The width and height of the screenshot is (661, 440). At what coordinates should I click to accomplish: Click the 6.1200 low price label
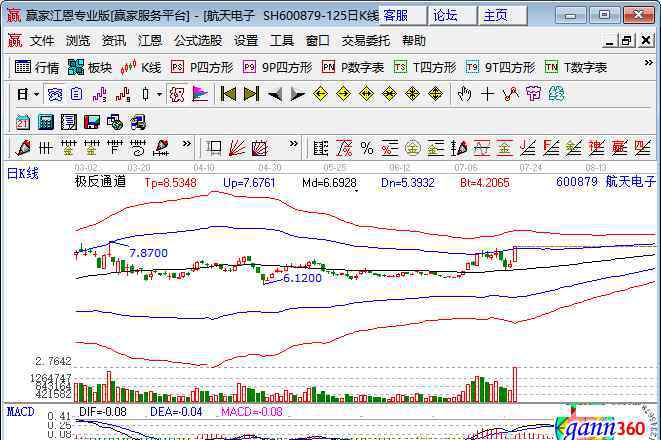[x=302, y=278]
